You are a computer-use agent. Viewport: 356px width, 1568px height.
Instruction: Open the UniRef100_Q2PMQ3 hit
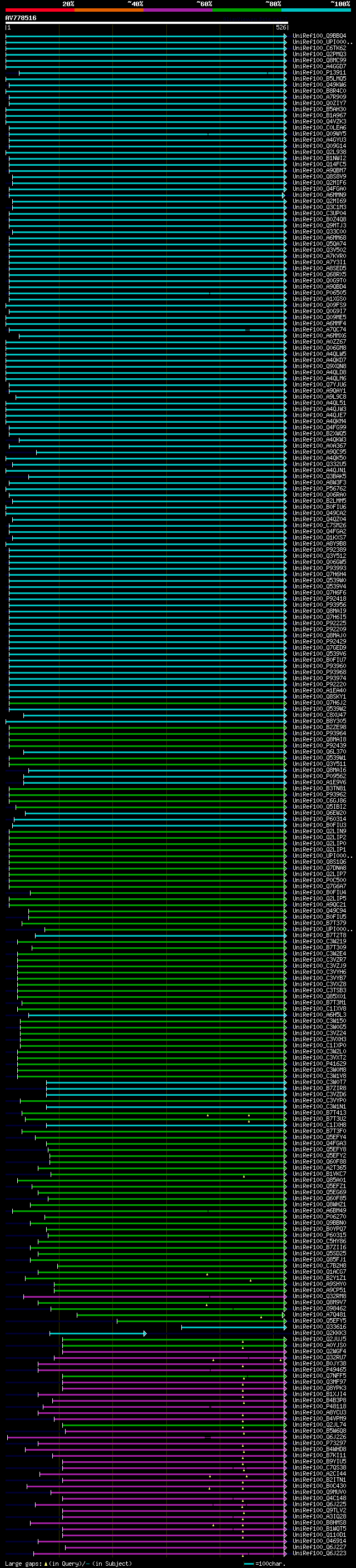319,54
